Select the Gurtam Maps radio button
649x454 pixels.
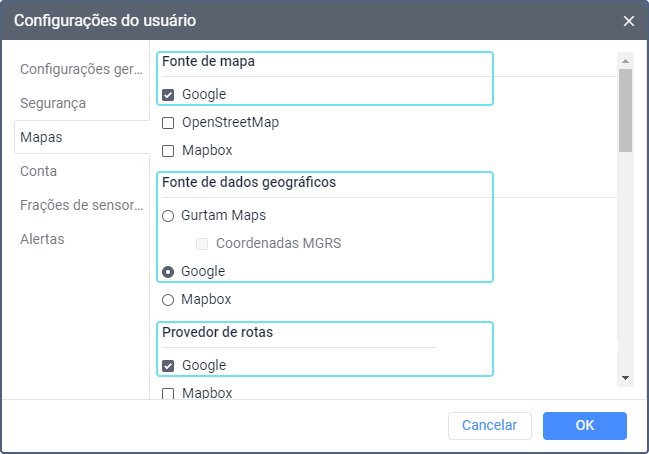(x=168, y=215)
